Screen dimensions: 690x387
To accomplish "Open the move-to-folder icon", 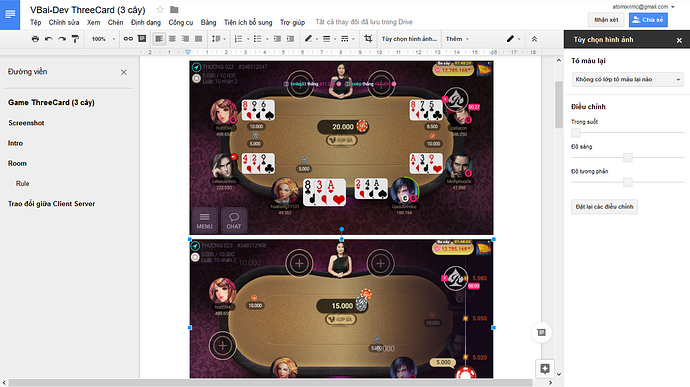I will 174,9.
